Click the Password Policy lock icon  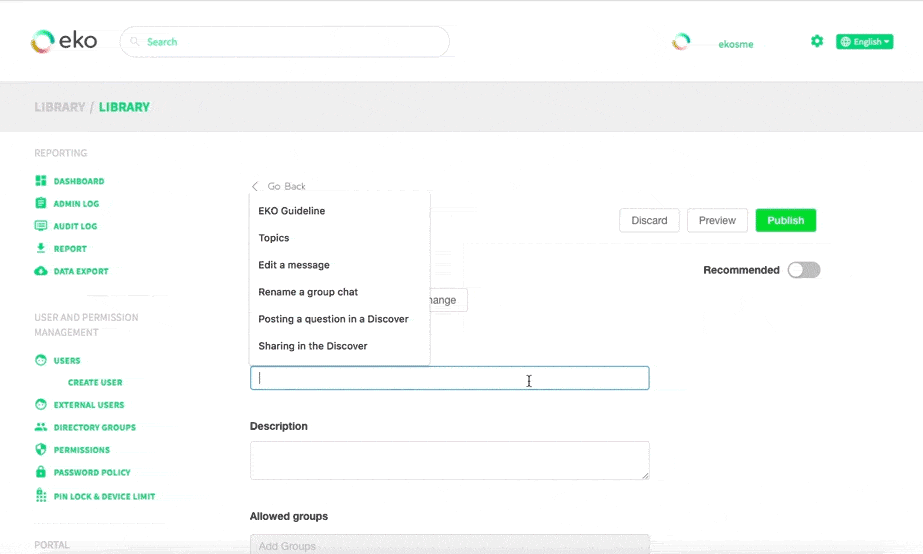pos(41,472)
